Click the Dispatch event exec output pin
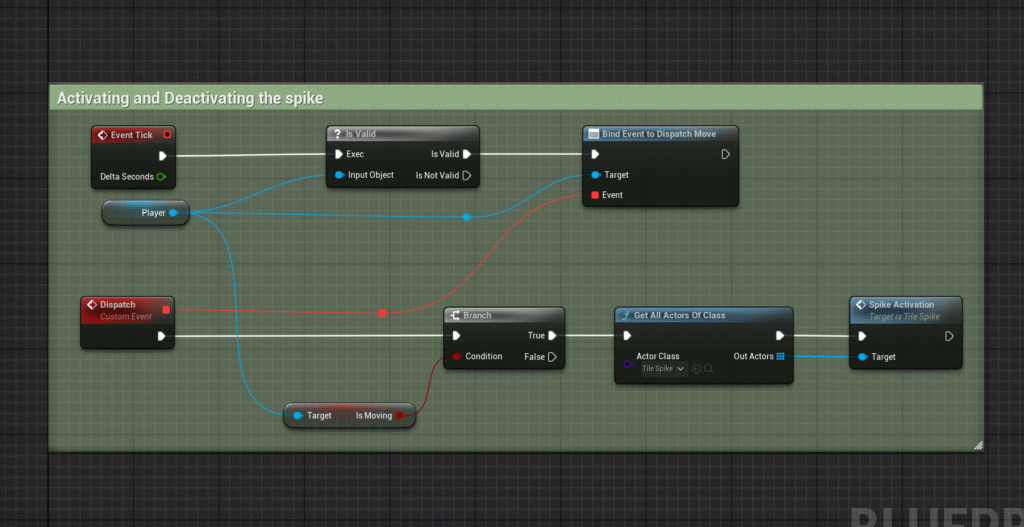 click(x=161, y=336)
